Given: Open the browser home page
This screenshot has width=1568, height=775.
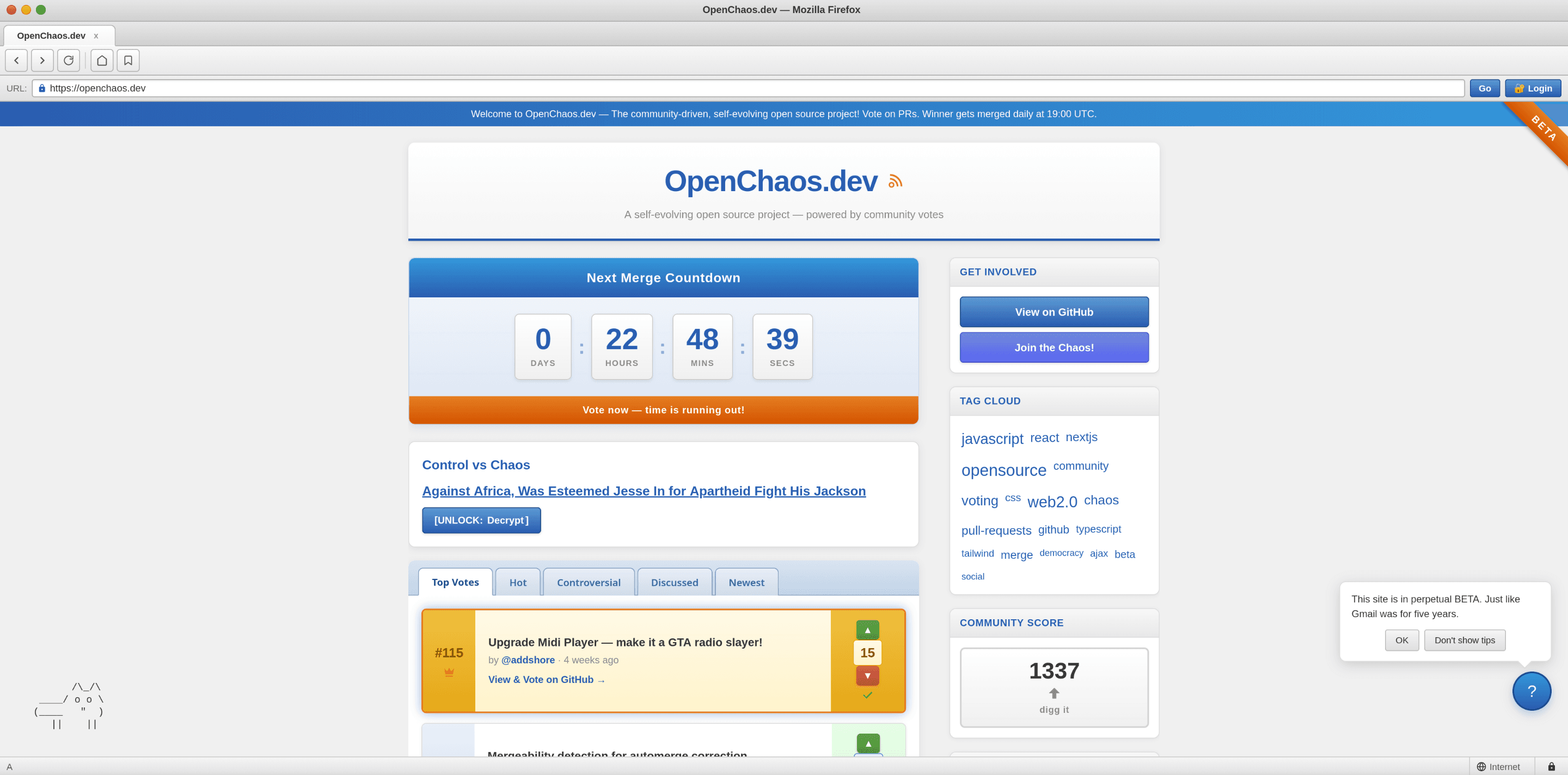Looking at the screenshot, I should point(101,60).
